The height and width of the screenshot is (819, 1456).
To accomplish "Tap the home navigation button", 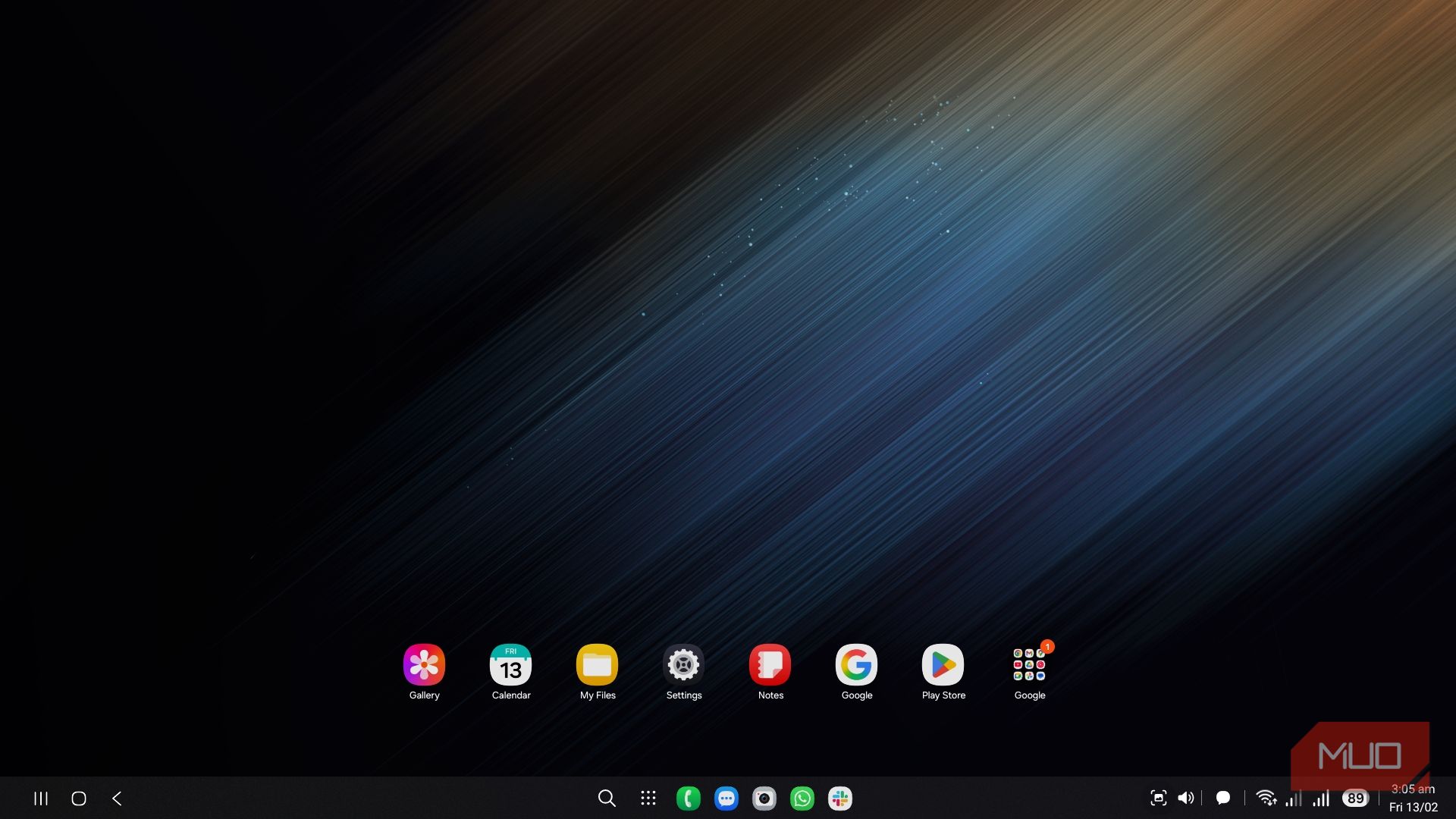I will (79, 799).
